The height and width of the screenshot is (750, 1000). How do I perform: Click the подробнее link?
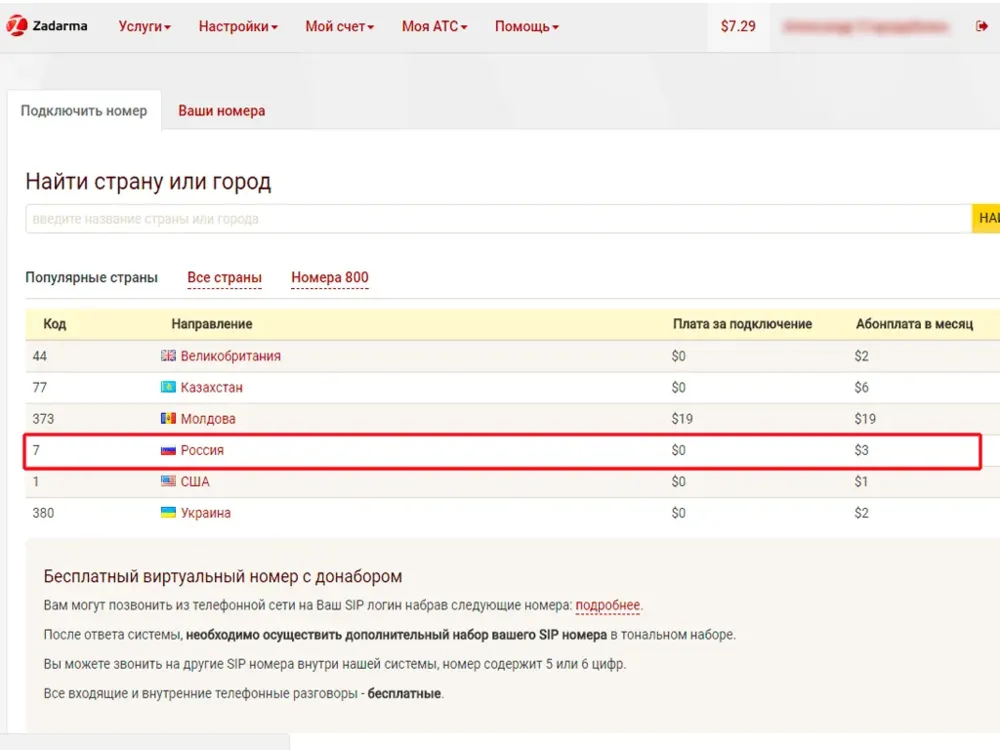coord(608,605)
